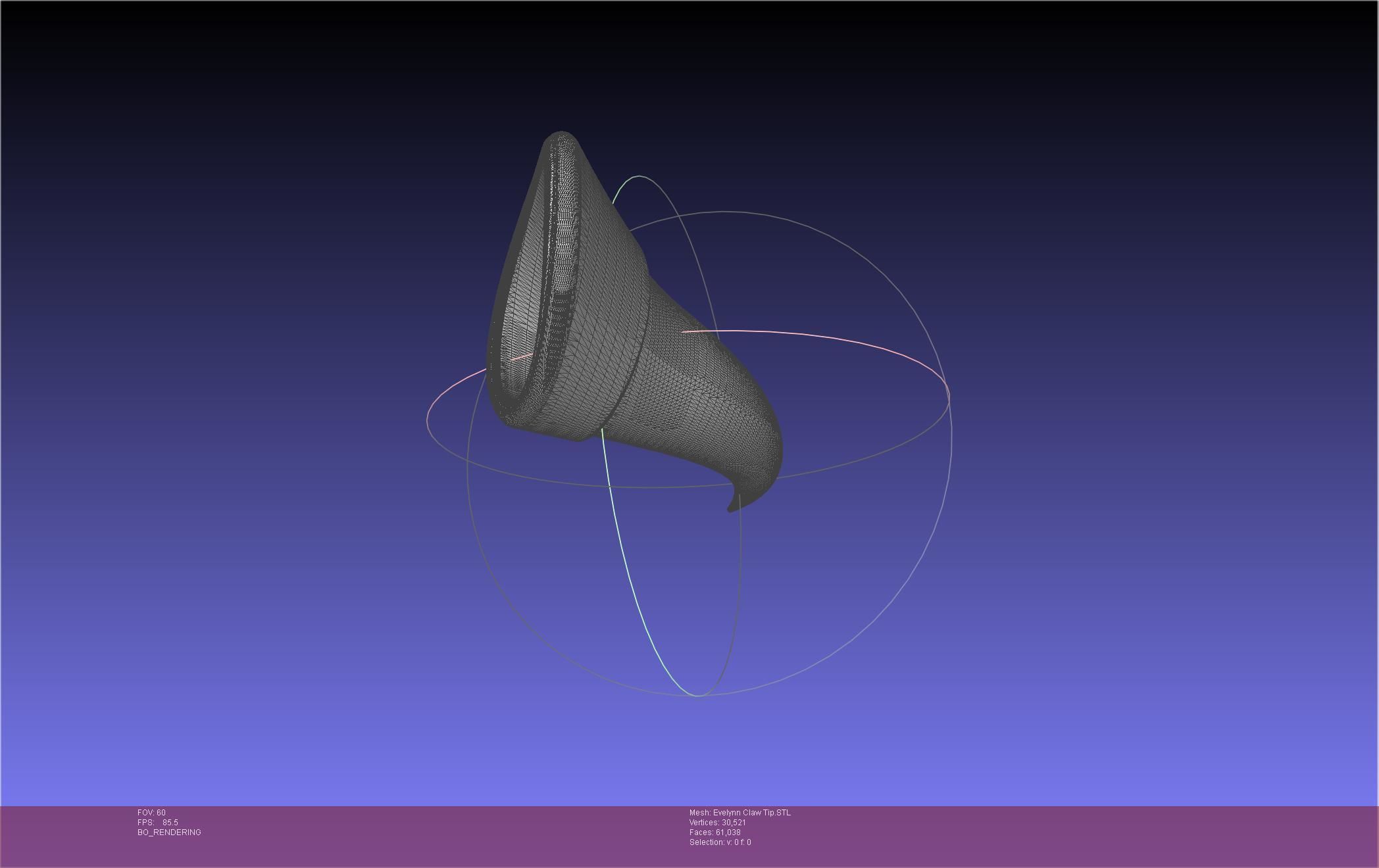This screenshot has width=1379, height=868.
Task: Click the rounded top rim of the claw mesh
Action: (x=563, y=135)
